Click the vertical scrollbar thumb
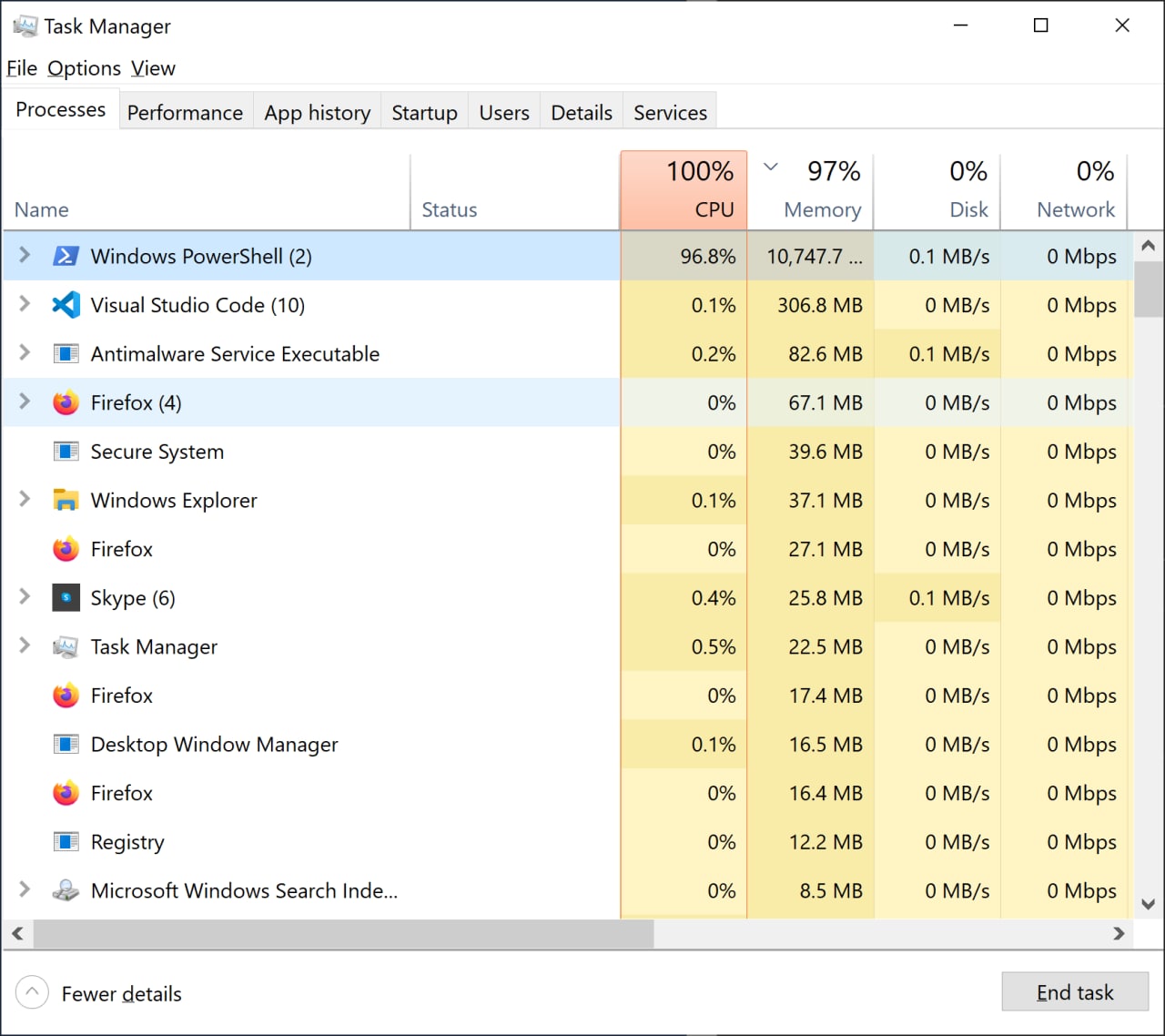 point(1148,289)
